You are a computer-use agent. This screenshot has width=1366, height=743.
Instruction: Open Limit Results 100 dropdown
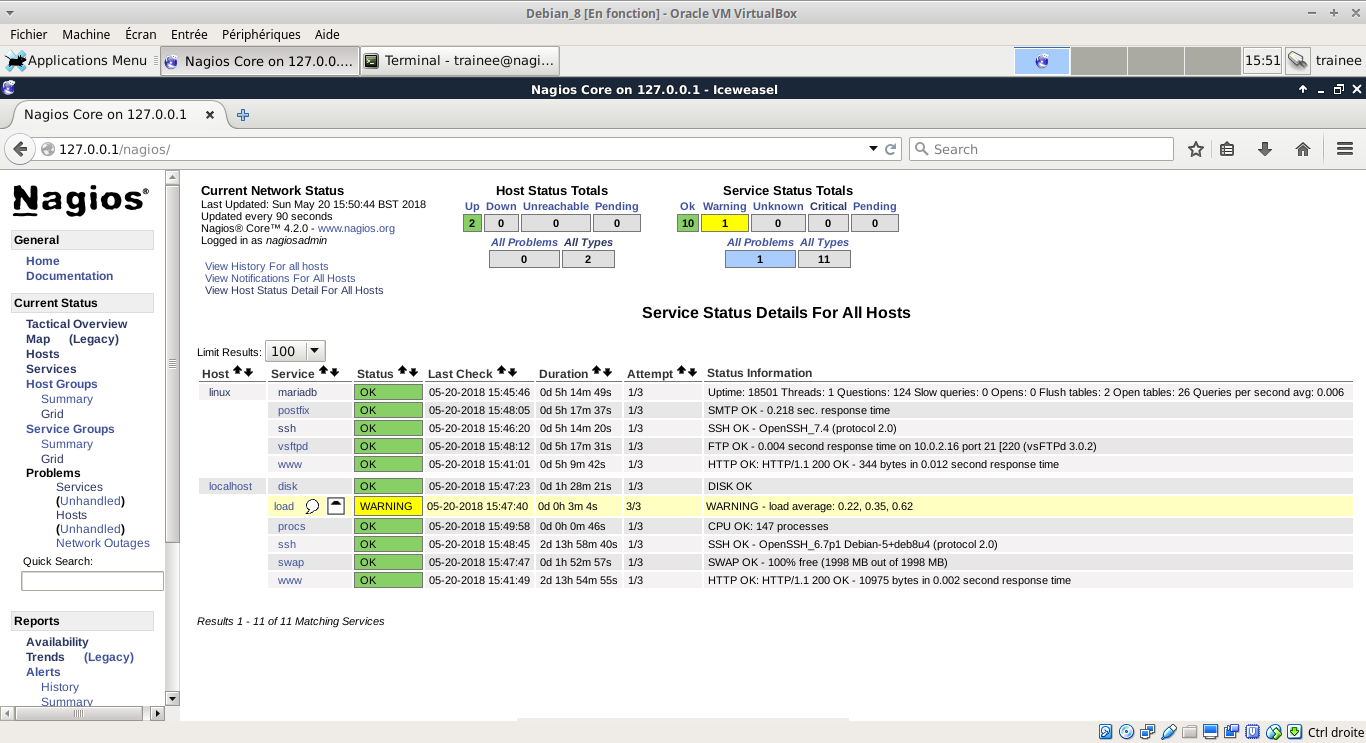295,351
